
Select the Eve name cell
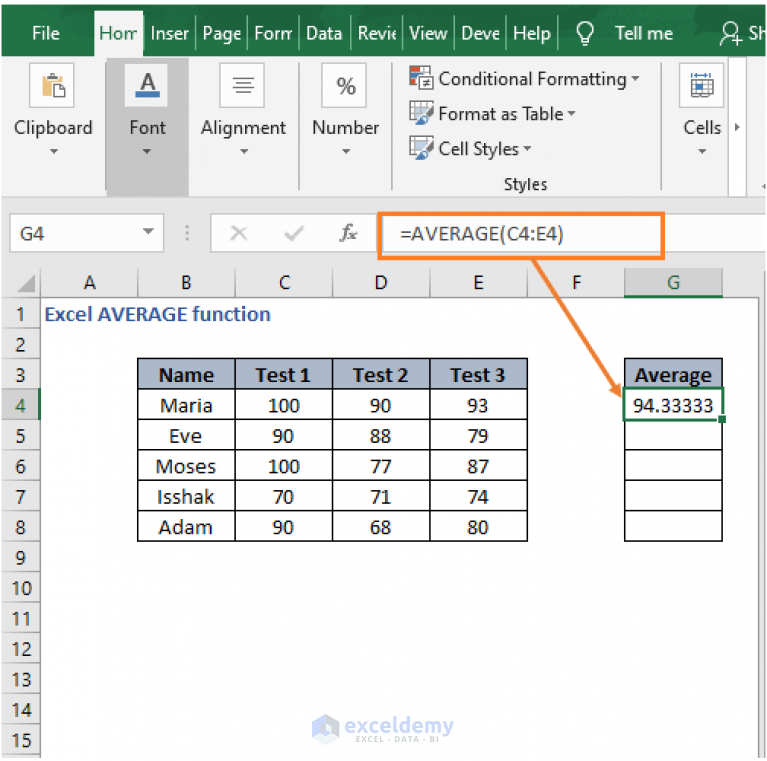click(186, 435)
